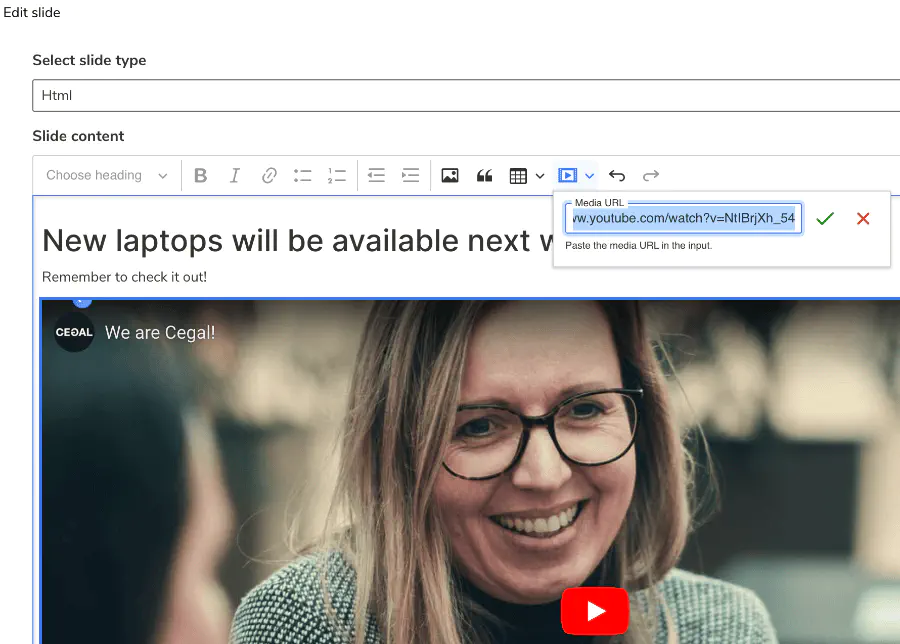Toggle bold formatting
900x644 pixels.
point(200,175)
